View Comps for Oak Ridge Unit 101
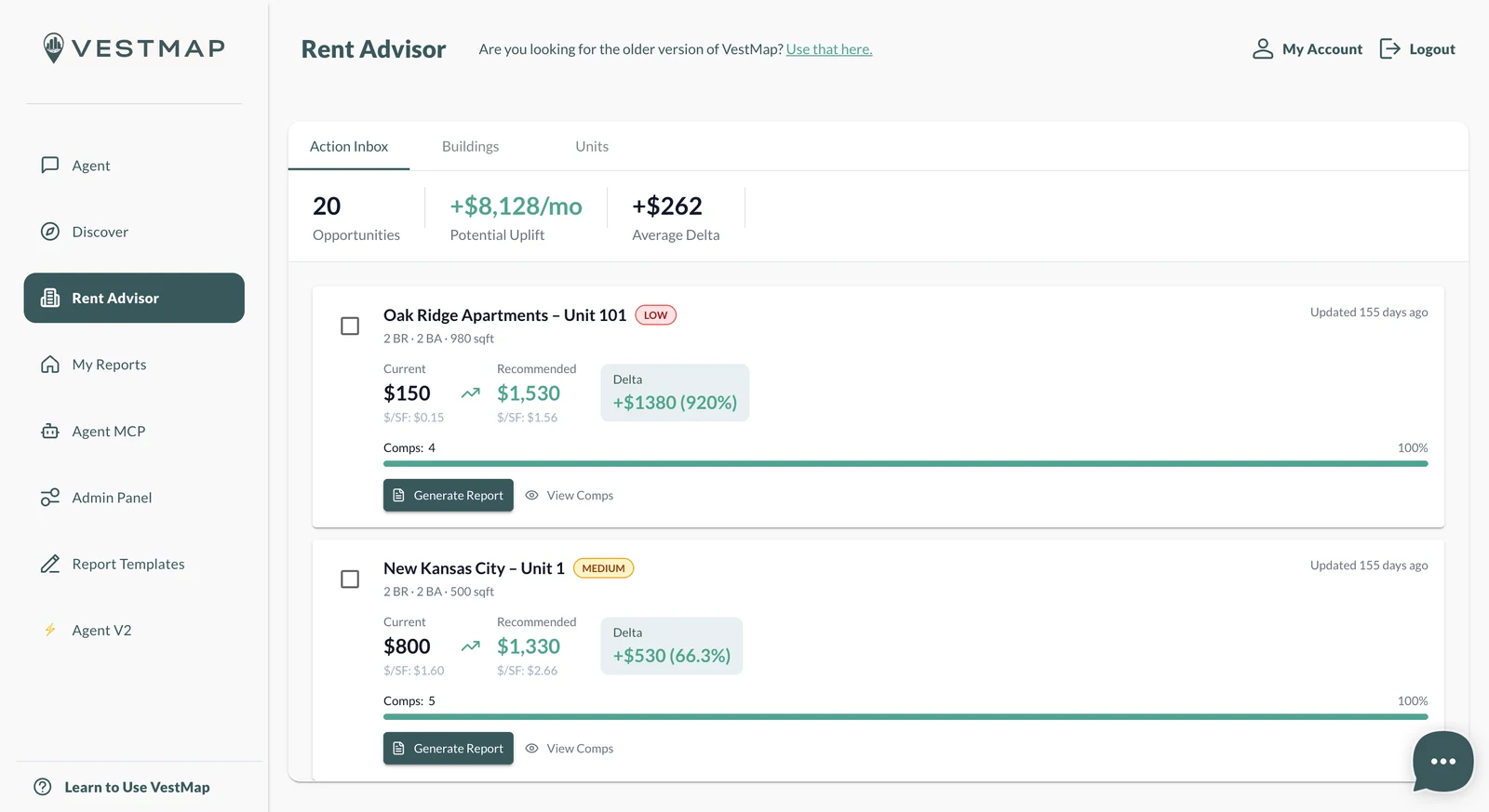 (570, 495)
